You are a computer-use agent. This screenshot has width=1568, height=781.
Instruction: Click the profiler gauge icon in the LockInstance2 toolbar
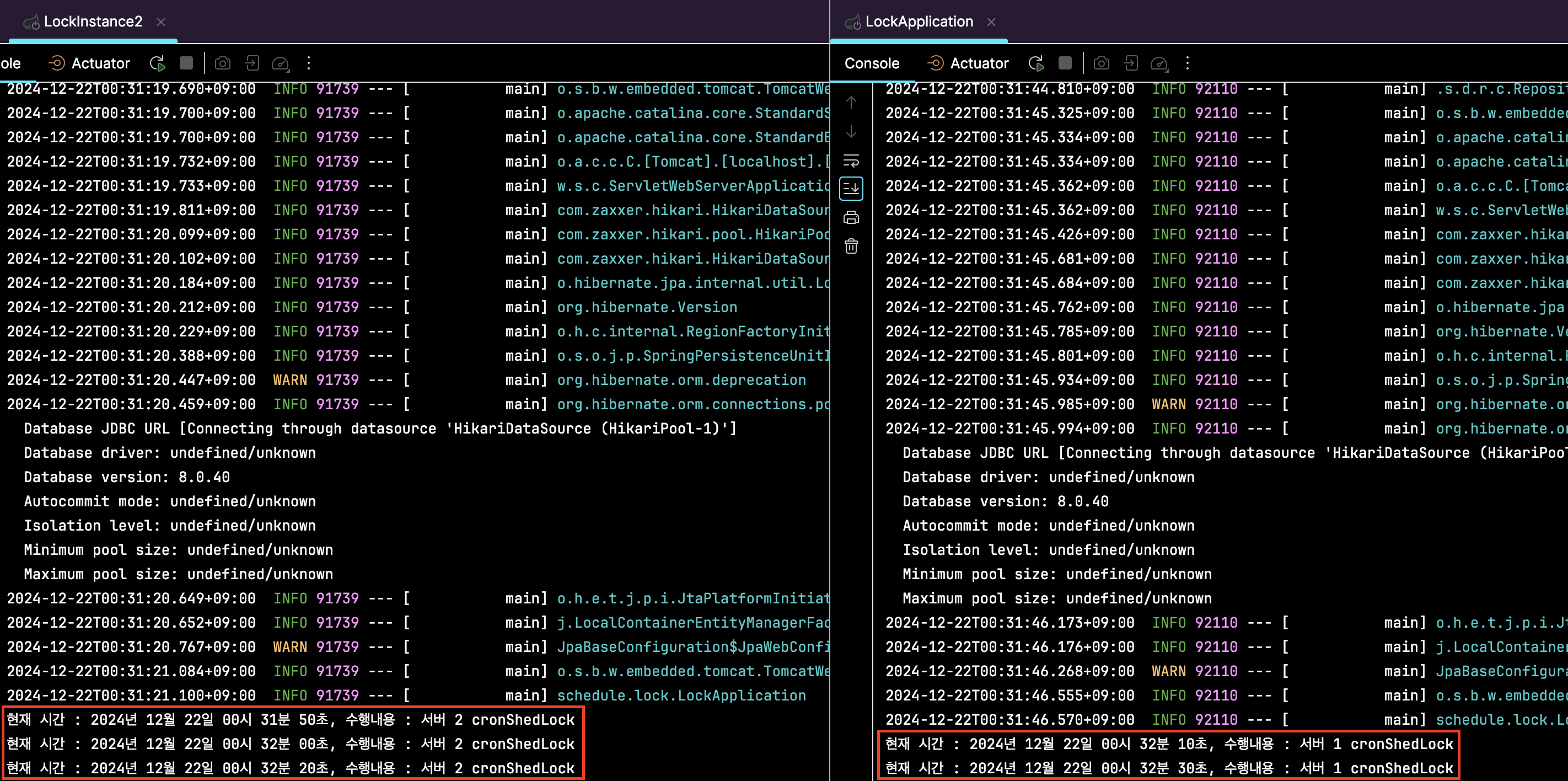pyautogui.click(x=280, y=63)
